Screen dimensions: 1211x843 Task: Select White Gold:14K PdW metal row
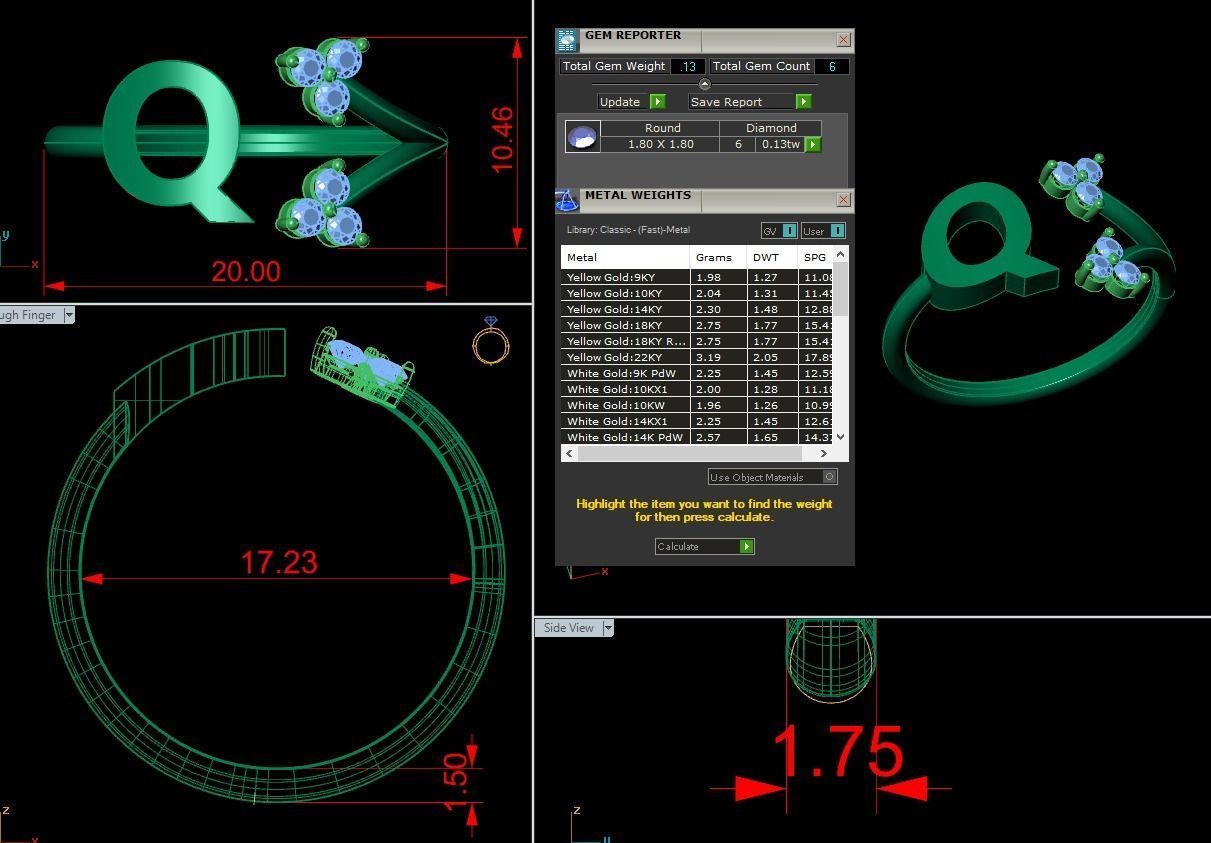625,437
